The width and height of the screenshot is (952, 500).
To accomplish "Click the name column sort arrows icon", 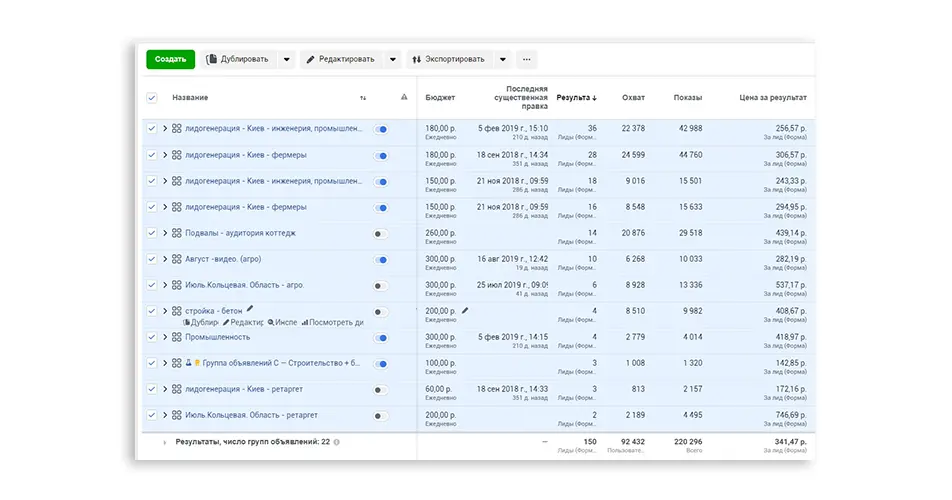I will pos(363,98).
